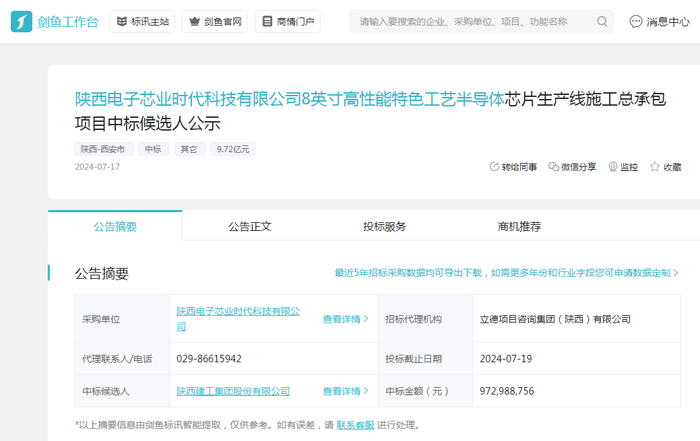Open 消息中心 message icon

click(x=636, y=21)
